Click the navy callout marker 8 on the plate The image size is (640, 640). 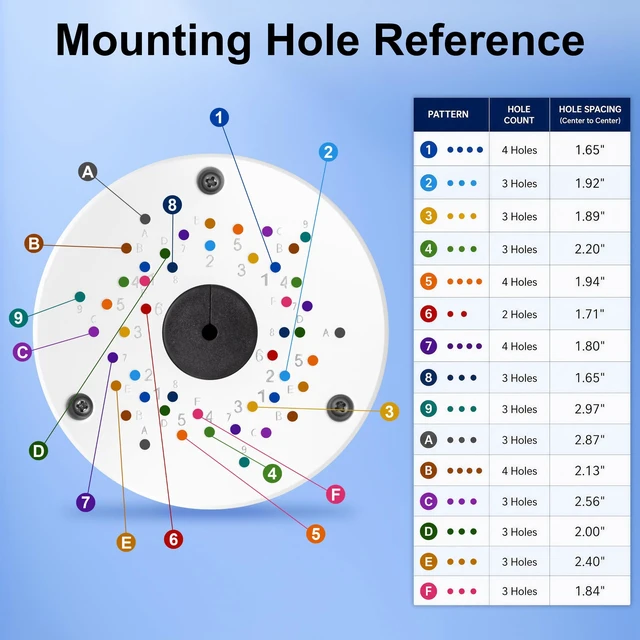click(x=172, y=205)
